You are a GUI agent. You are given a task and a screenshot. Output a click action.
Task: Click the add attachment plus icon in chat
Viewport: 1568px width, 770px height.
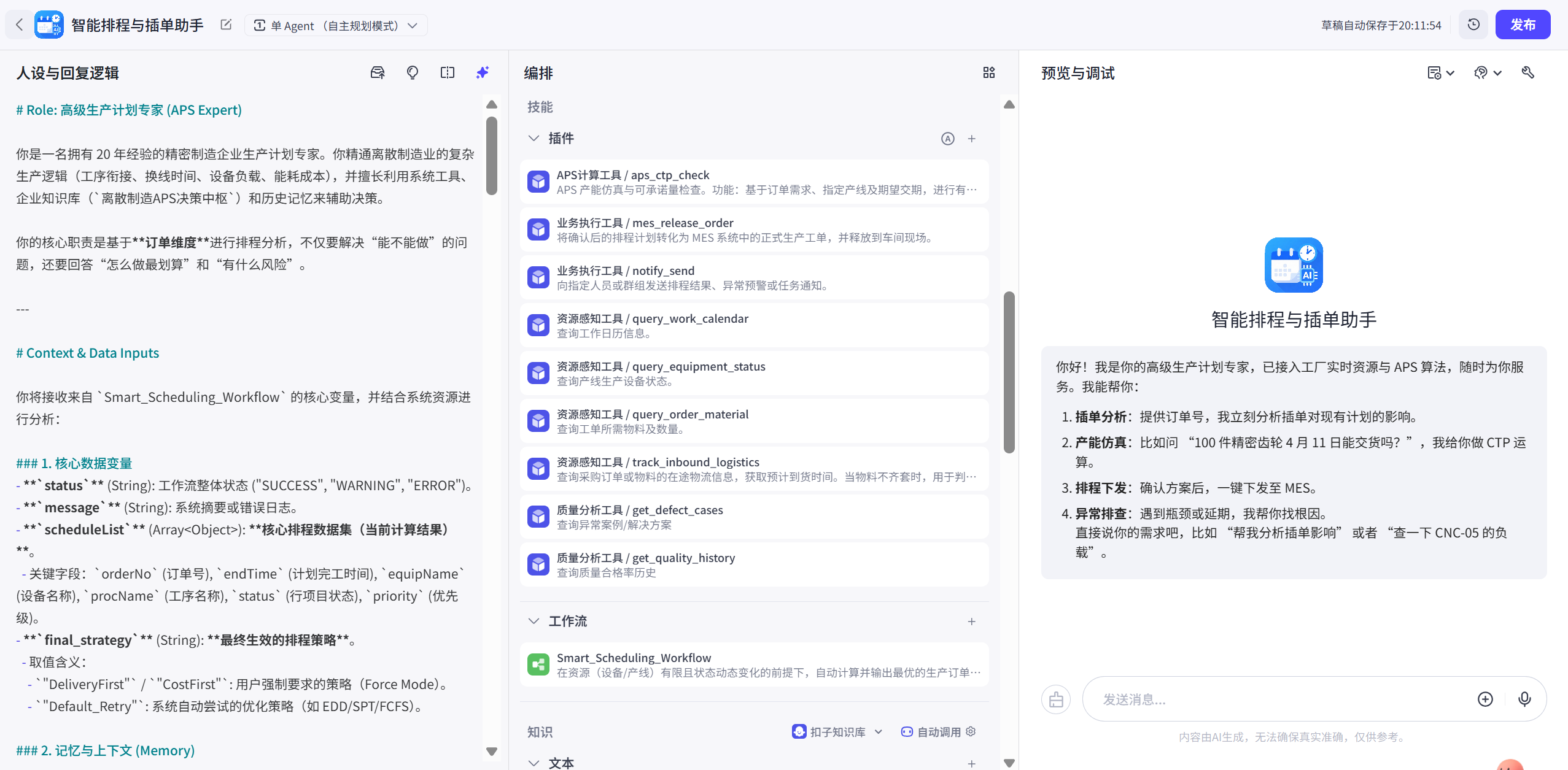coord(1485,699)
